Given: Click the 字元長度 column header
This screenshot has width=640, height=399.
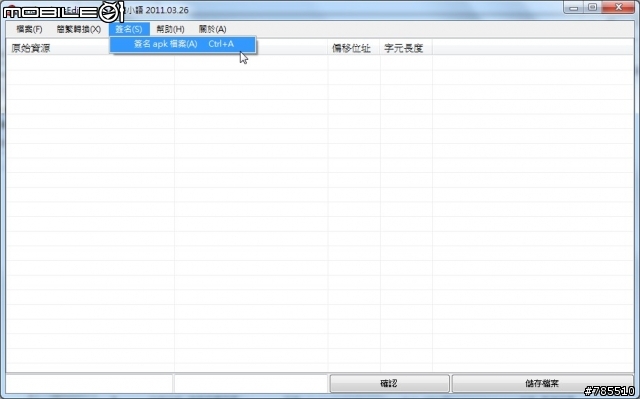Looking at the screenshot, I should (406, 48).
